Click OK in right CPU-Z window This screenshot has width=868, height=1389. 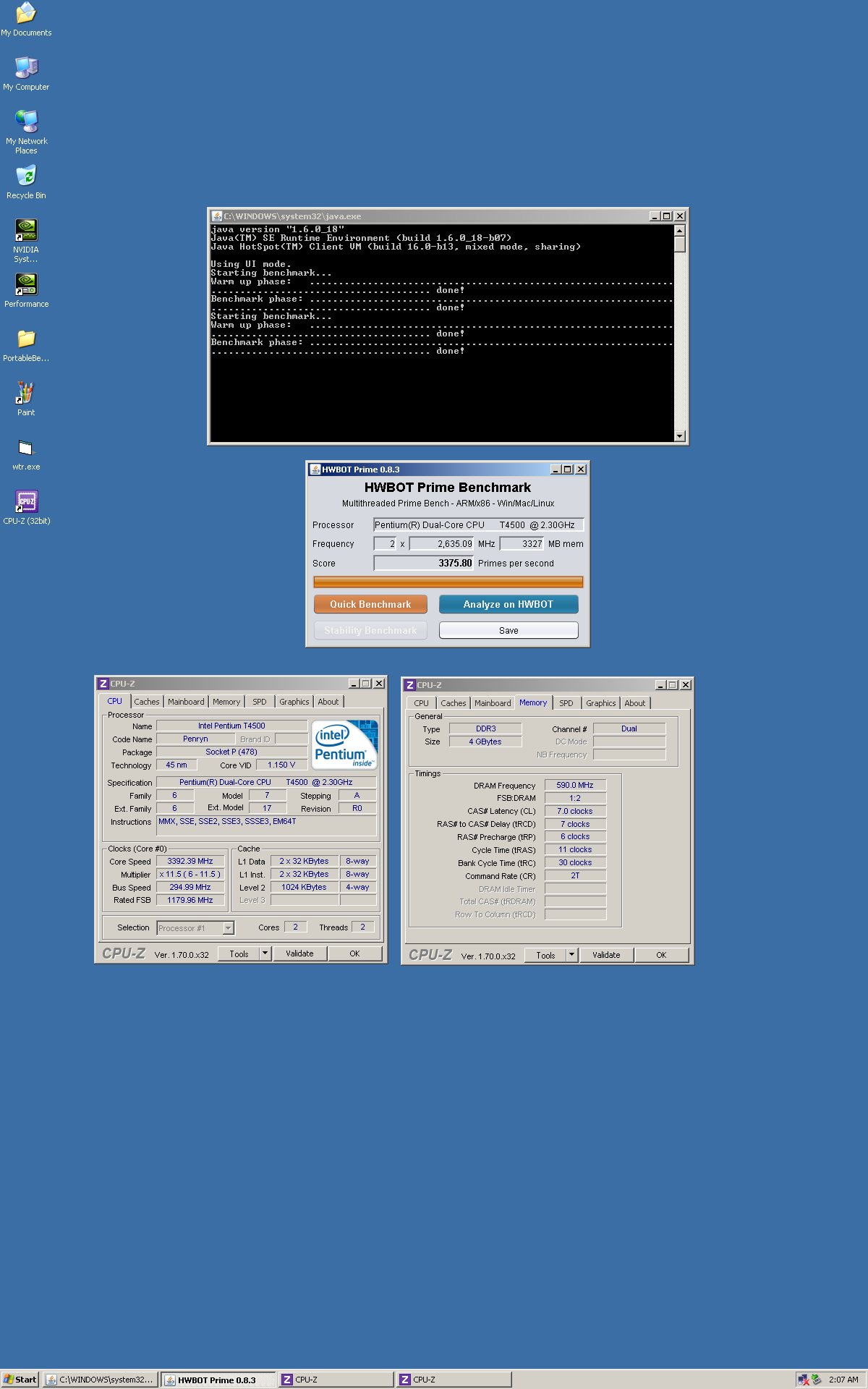[x=661, y=955]
